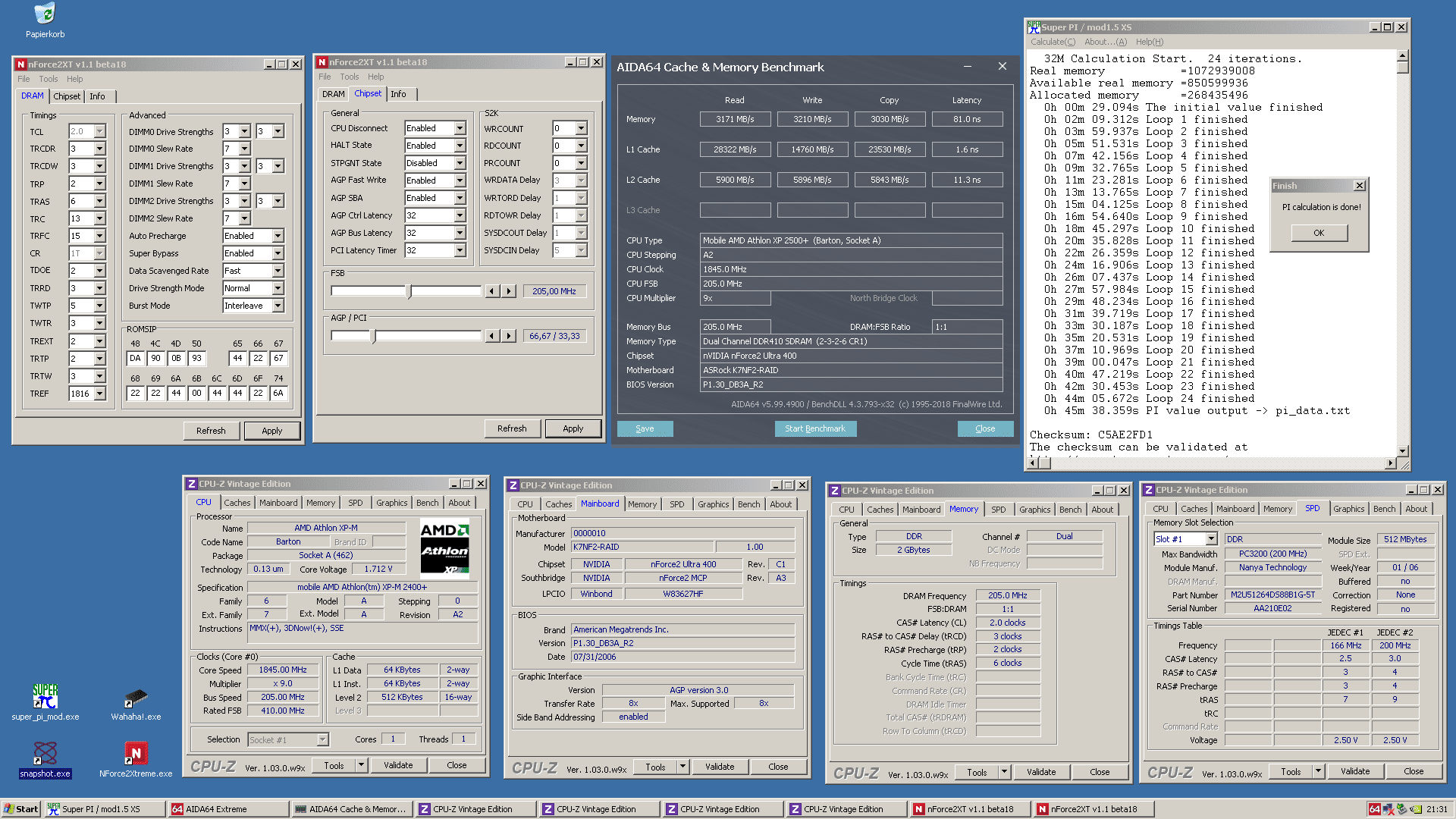Select NForce2Xtreme.exe desktop icon
This screenshot has width=1456, height=819.
136,760
